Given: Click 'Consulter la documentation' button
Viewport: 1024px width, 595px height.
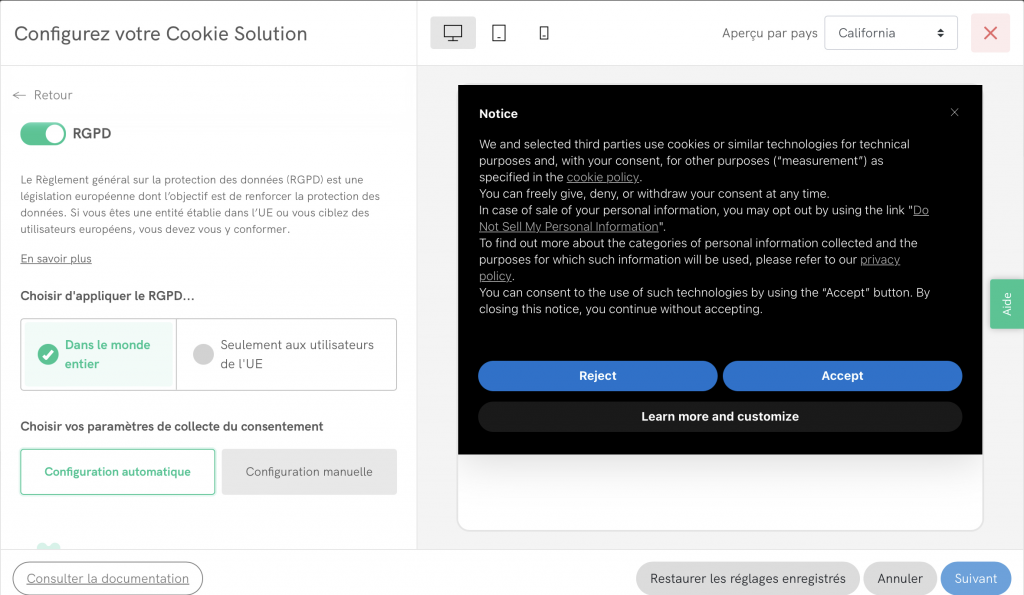Looking at the screenshot, I should coord(108,578).
